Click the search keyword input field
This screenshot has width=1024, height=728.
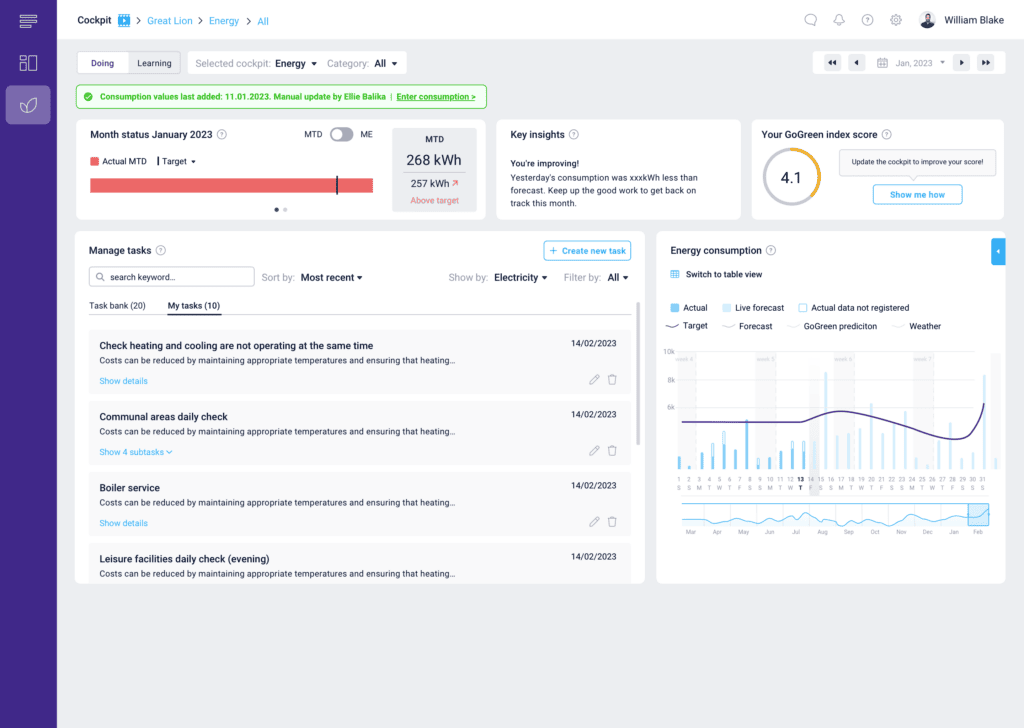(x=172, y=277)
